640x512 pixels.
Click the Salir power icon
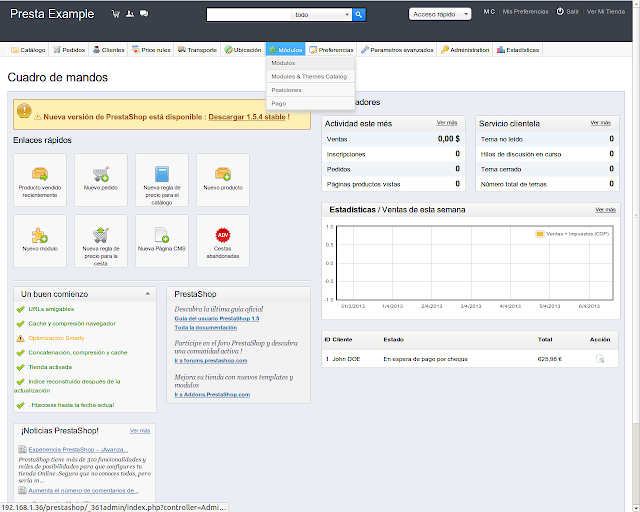pyautogui.click(x=560, y=11)
